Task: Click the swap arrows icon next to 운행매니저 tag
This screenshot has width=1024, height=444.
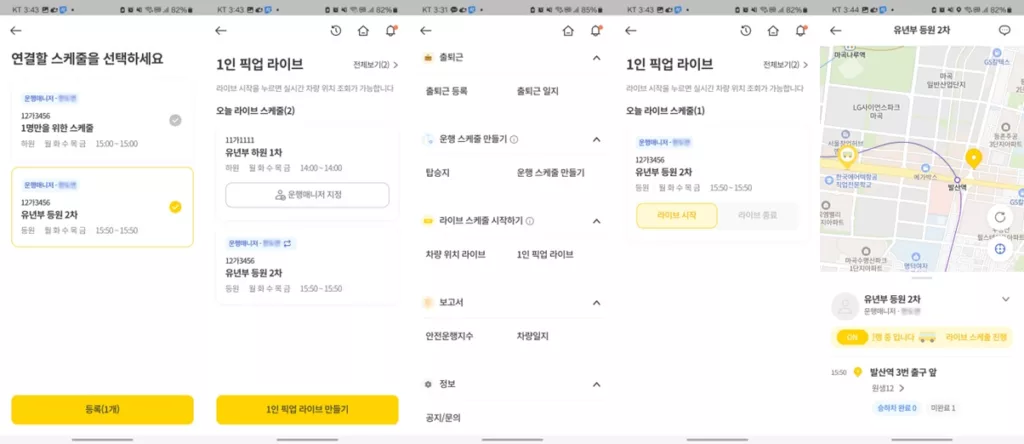Action: coord(288,243)
